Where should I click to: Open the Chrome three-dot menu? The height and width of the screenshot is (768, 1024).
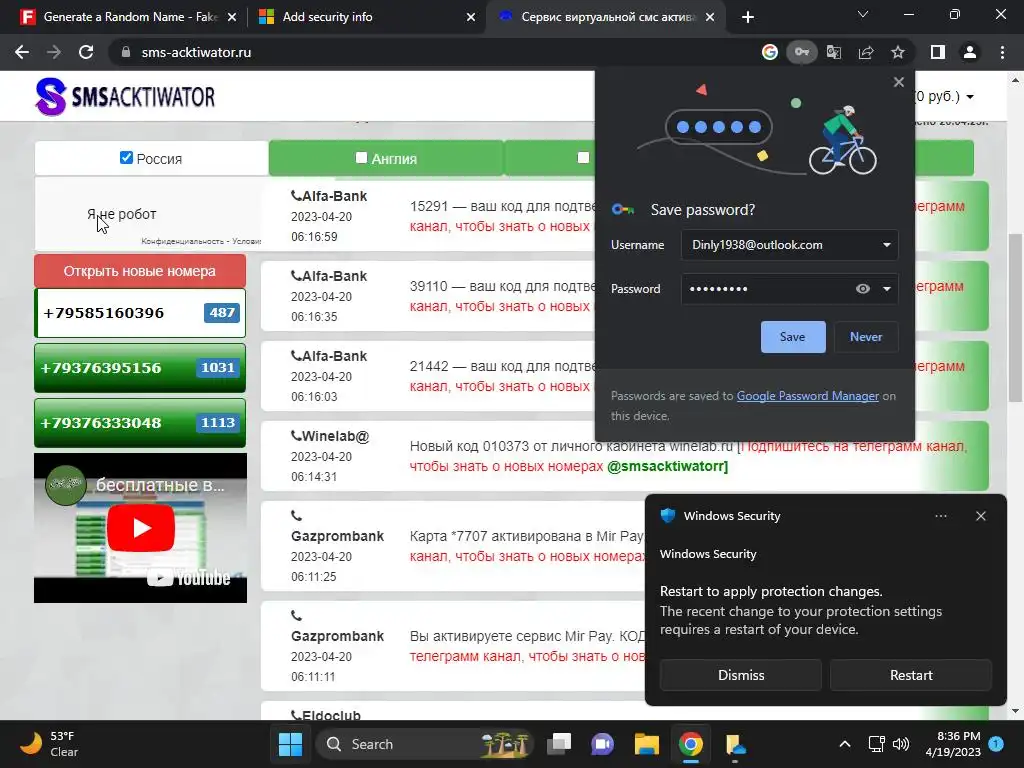1002,52
